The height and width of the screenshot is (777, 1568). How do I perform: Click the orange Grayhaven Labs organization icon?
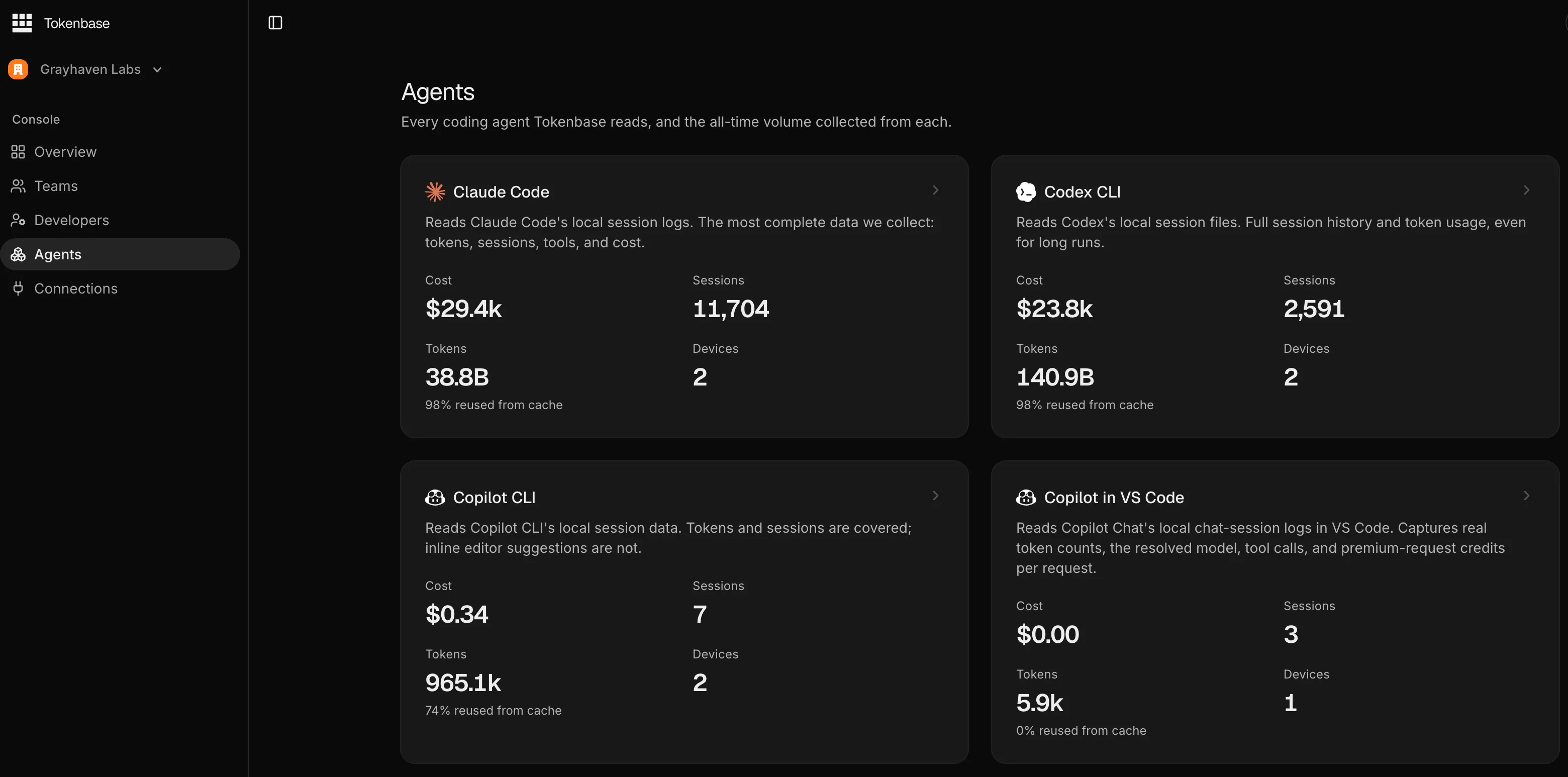pos(18,69)
